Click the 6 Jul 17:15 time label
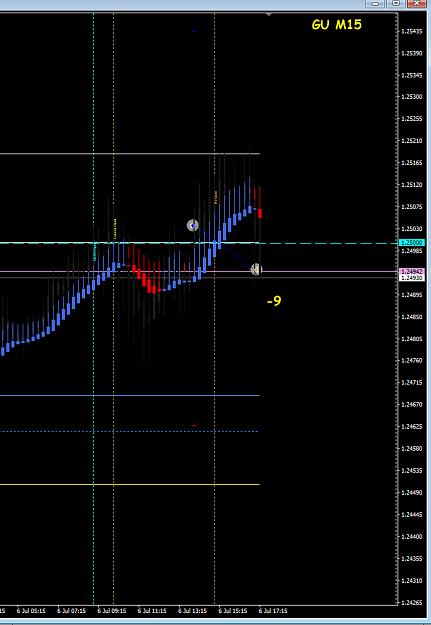431x625 pixels. (273, 611)
